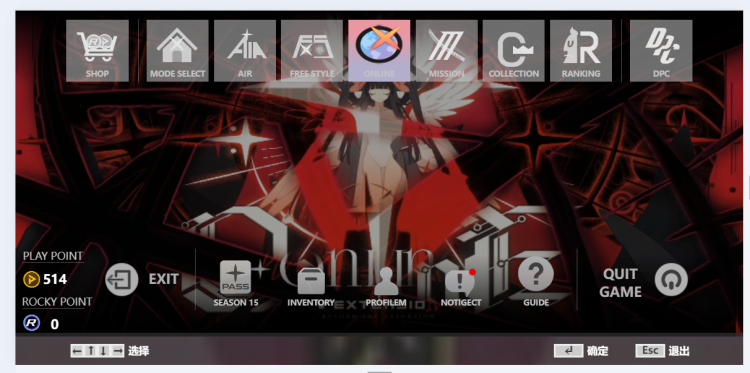
Task: Open the INVENTORY box icon
Action: (311, 281)
